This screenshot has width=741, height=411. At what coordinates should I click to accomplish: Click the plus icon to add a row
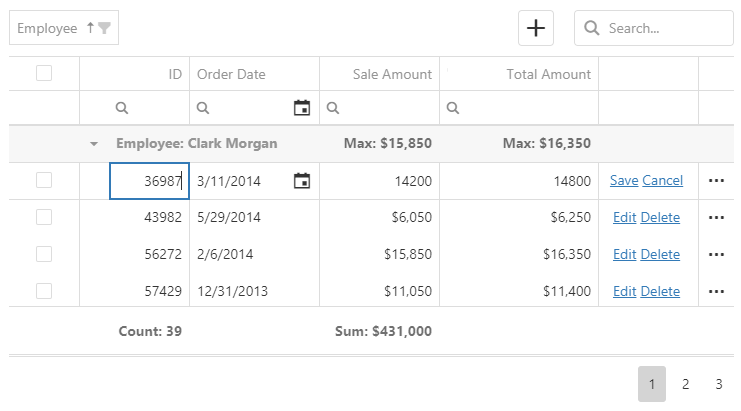click(x=536, y=28)
